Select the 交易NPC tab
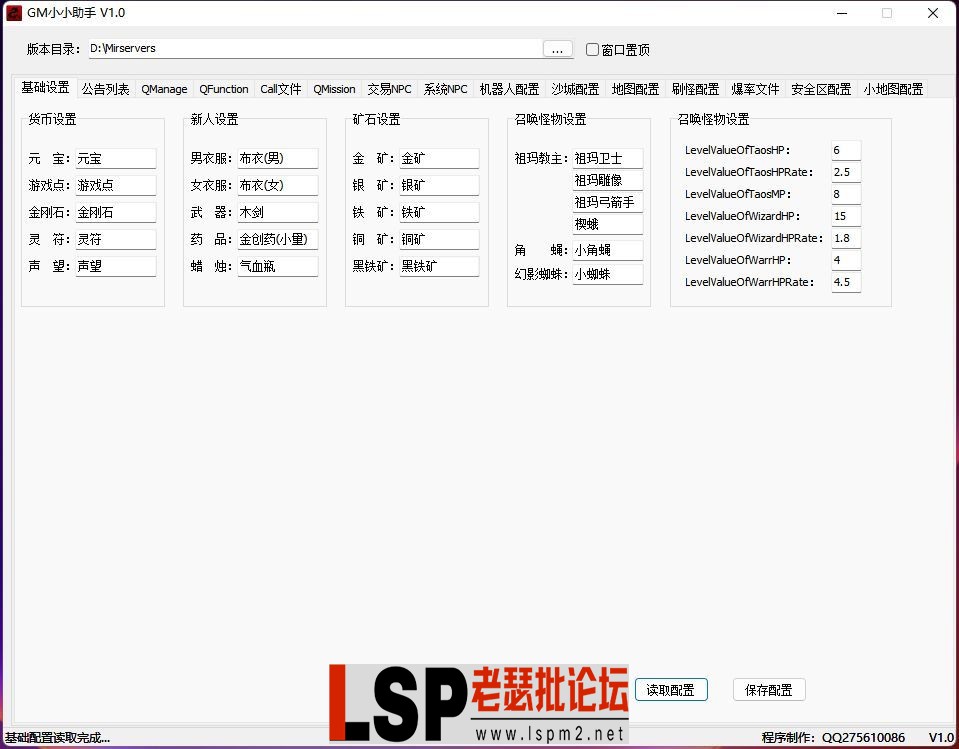959x749 pixels. (389, 88)
